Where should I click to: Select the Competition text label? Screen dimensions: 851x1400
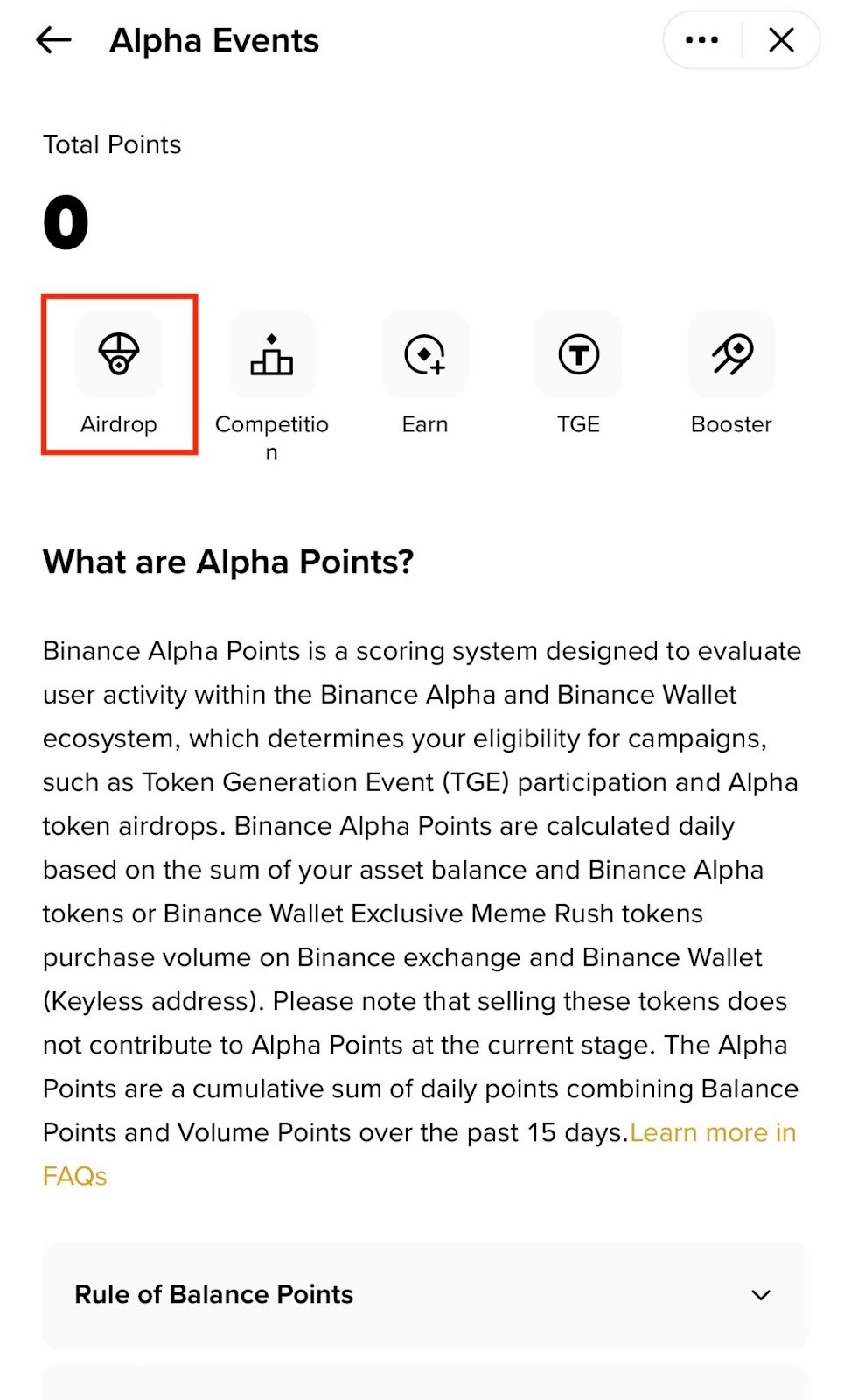[x=272, y=425]
